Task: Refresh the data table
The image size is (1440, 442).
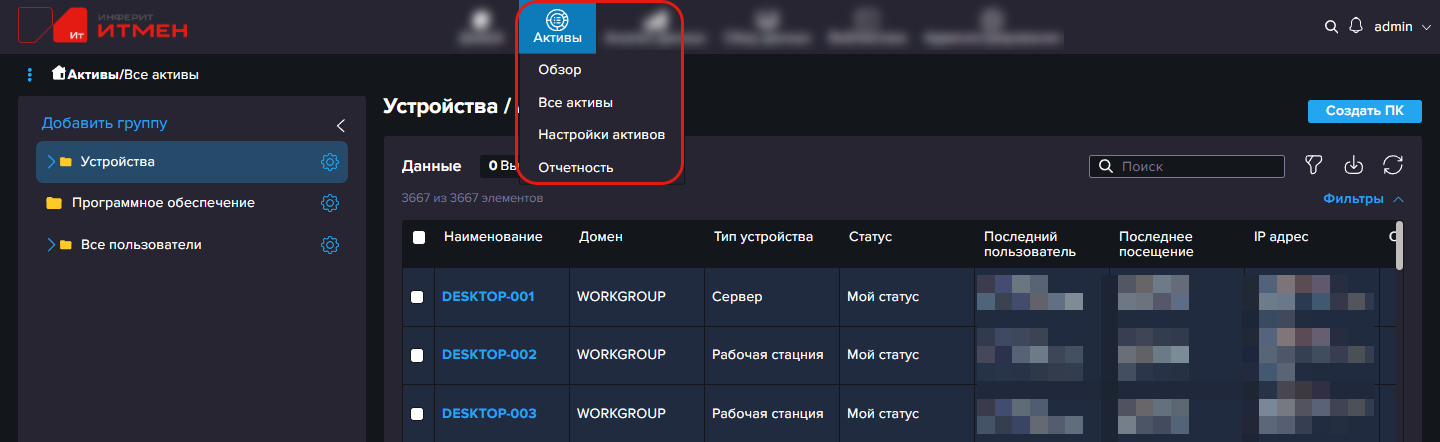Action: click(1392, 166)
